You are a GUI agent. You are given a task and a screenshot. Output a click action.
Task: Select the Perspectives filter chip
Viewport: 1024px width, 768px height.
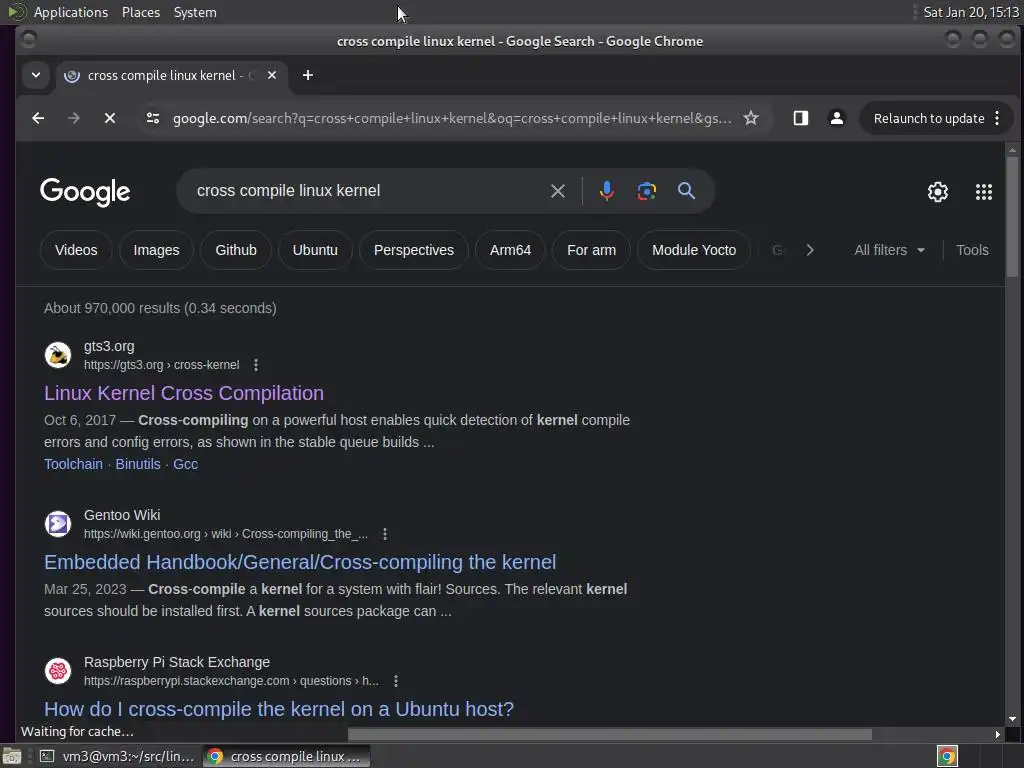(413, 250)
